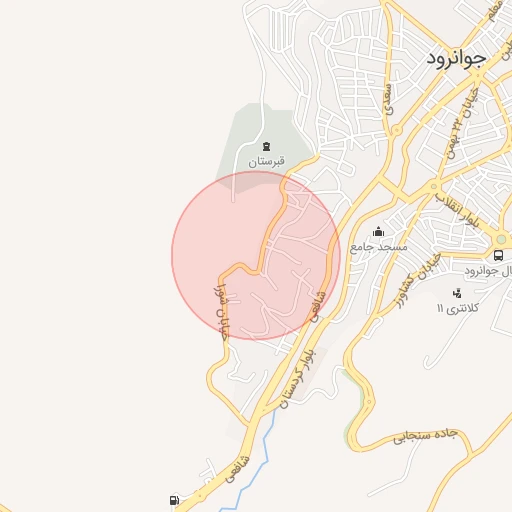Click the جوانرود city name label
The image size is (512, 512).
pyautogui.click(x=456, y=59)
